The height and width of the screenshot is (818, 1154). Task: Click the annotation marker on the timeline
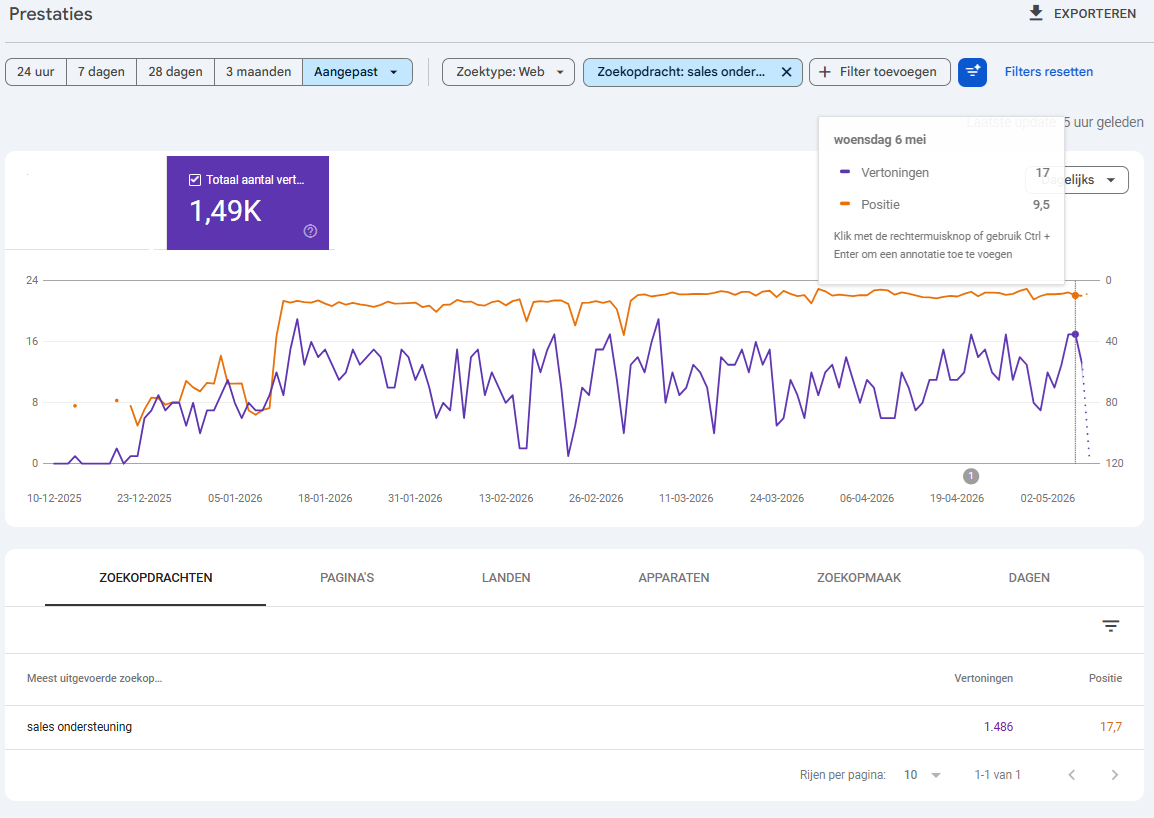(971, 476)
